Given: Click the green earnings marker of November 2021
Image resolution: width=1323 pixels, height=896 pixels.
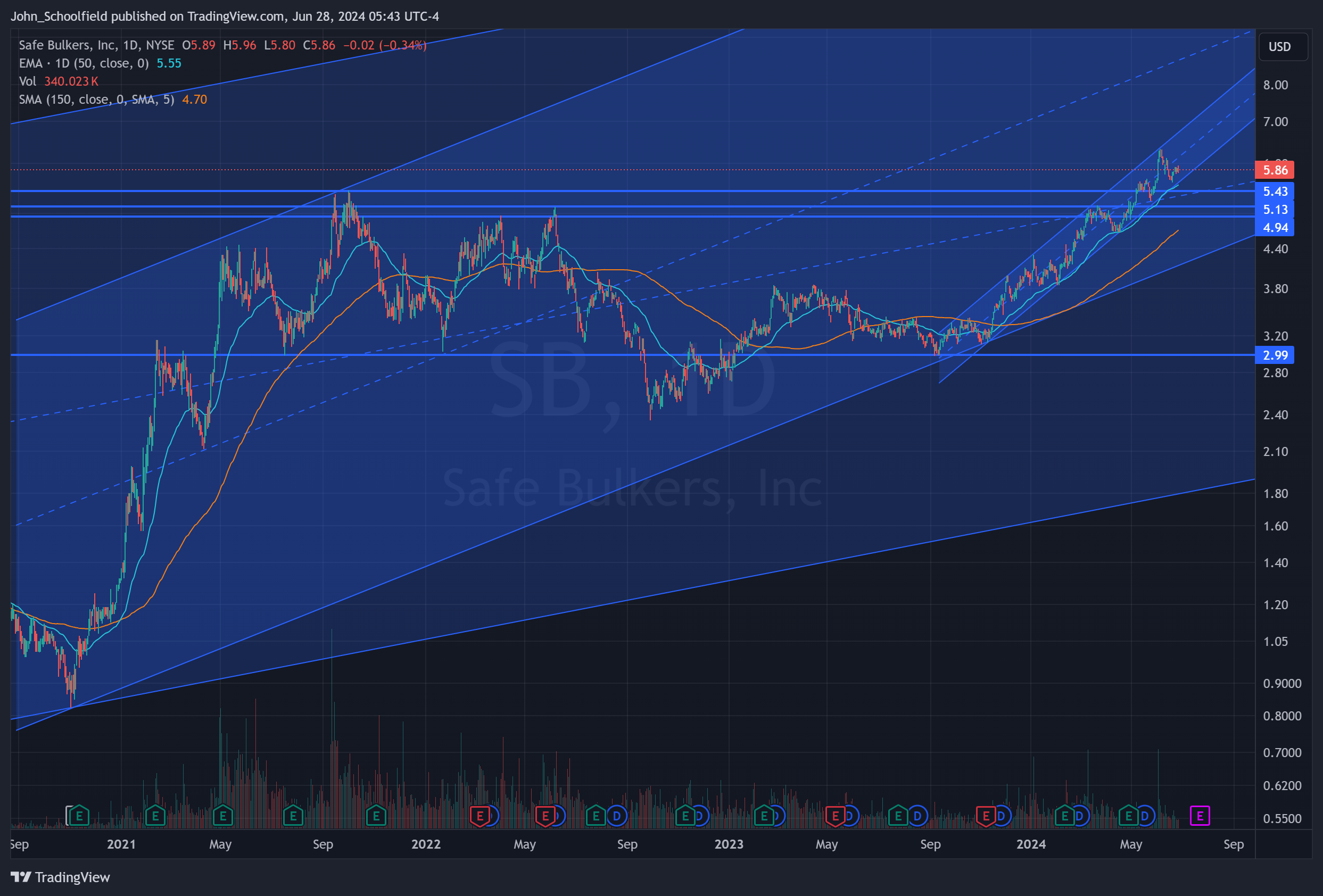Looking at the screenshot, I should (x=376, y=816).
